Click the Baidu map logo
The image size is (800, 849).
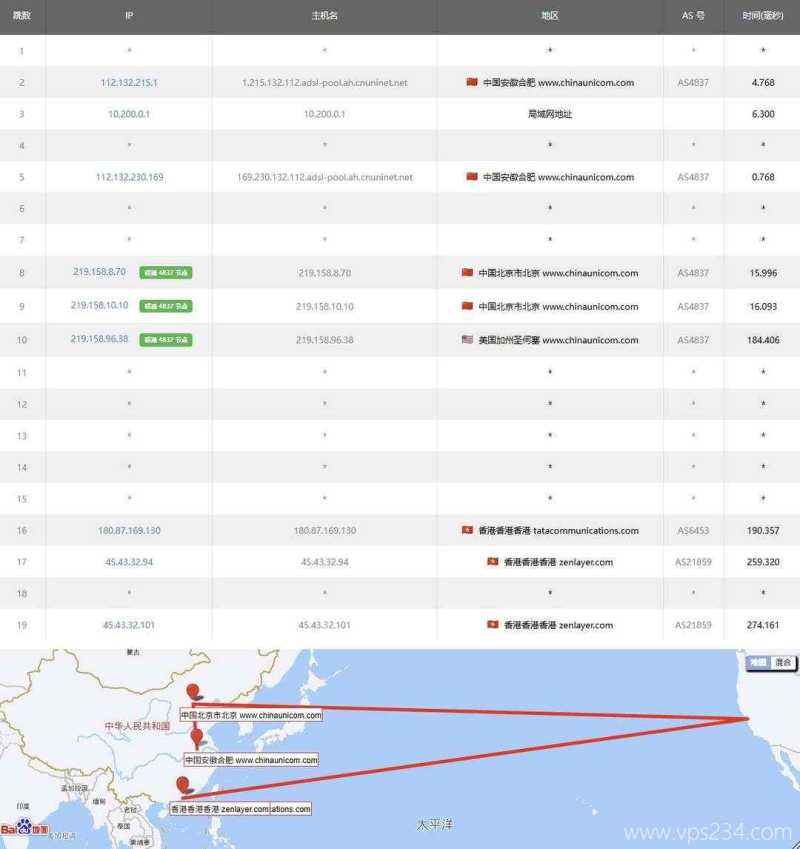tap(24, 828)
